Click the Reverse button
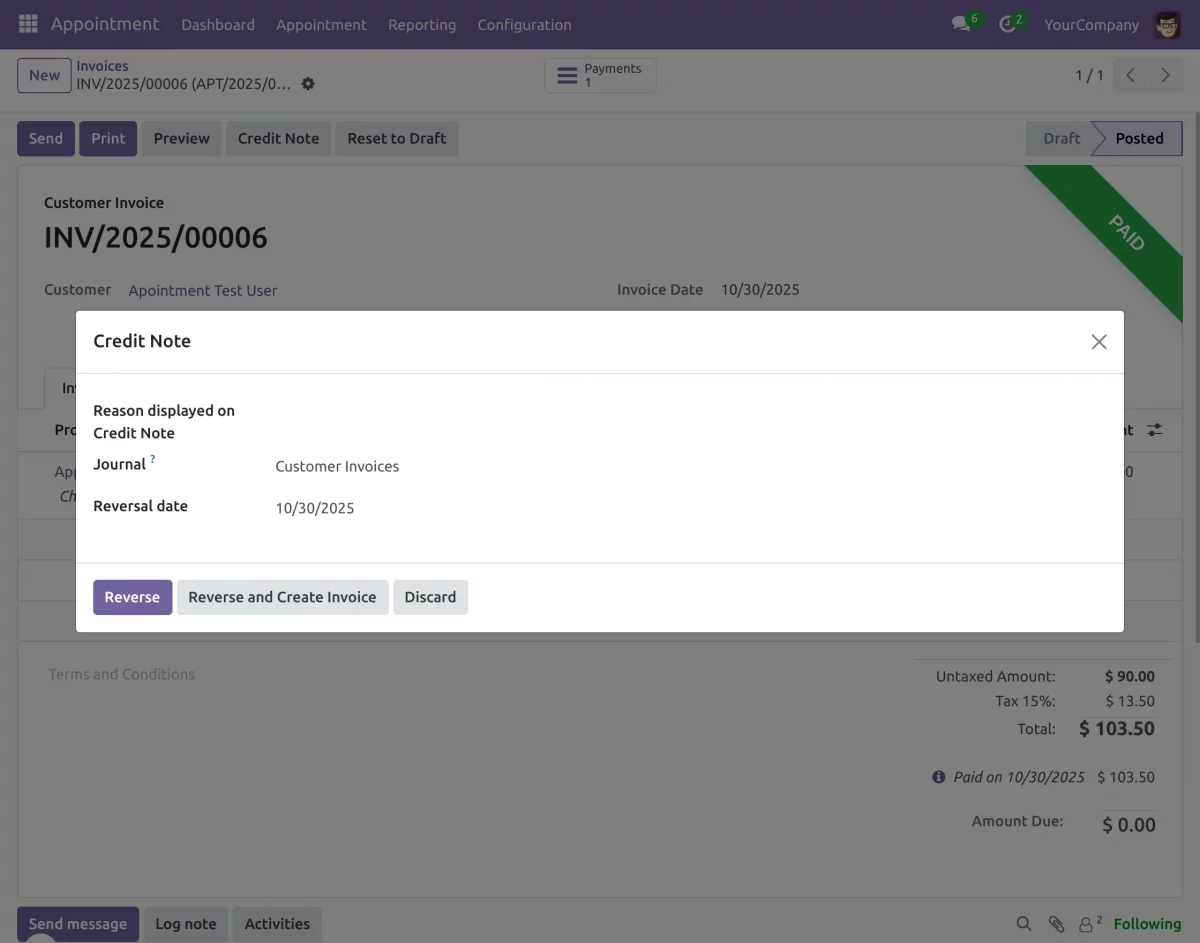Viewport: 1200px width, 943px height. 133,597
